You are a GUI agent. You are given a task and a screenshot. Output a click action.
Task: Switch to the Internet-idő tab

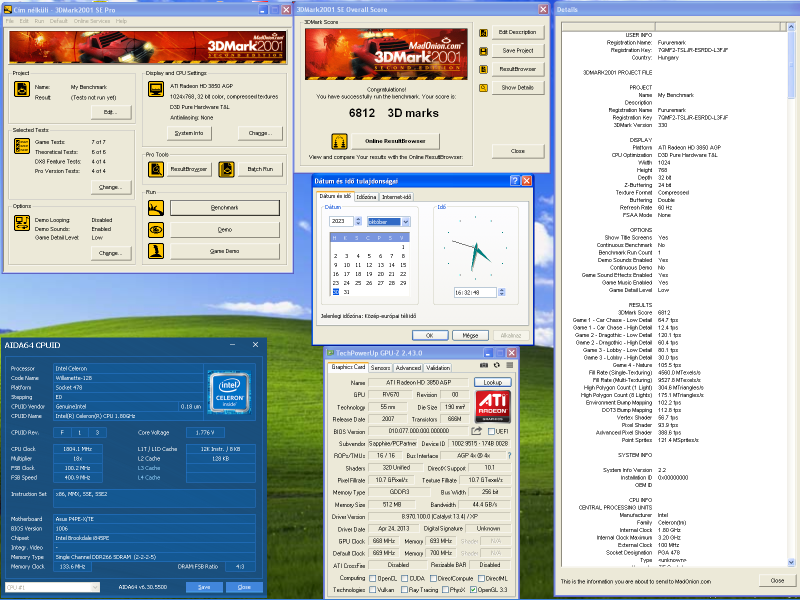[x=396, y=197]
